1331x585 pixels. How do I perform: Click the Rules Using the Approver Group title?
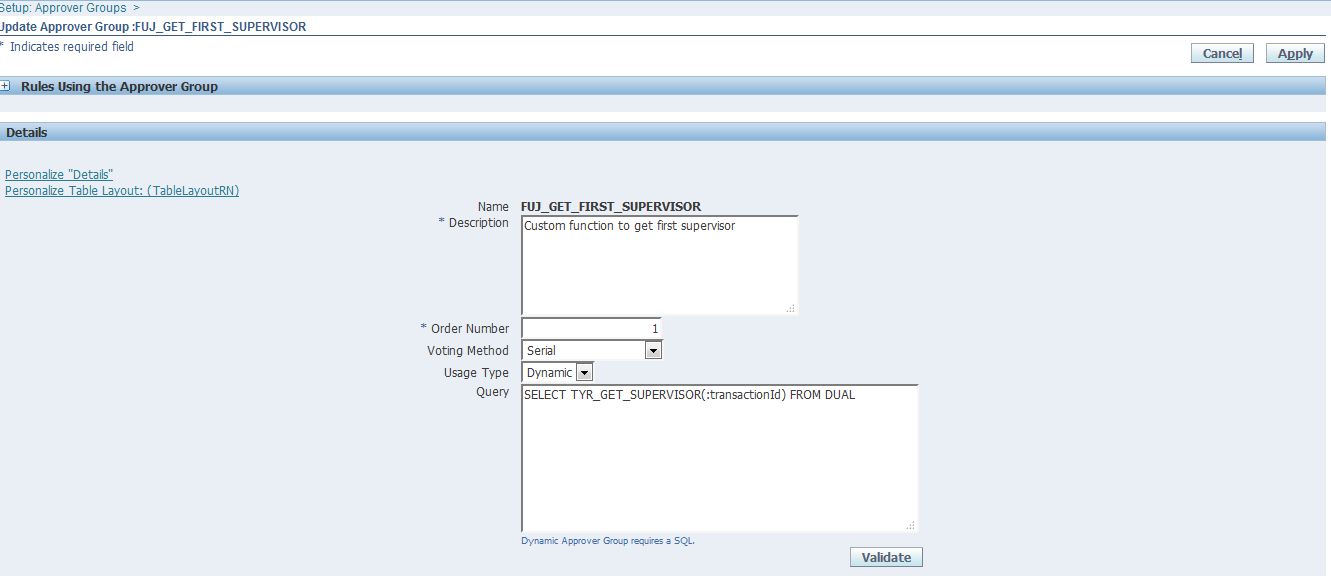119,87
